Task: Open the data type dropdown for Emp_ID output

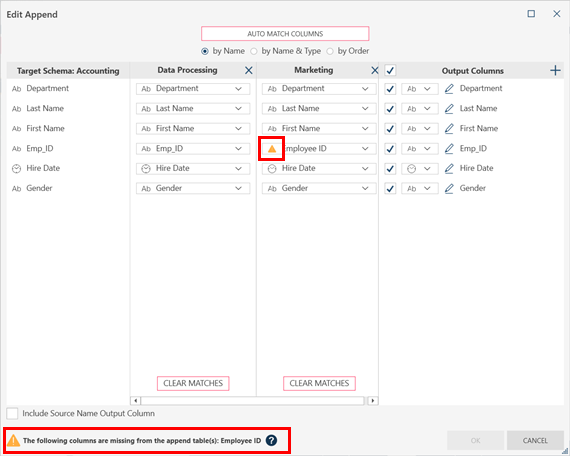Action: point(420,149)
